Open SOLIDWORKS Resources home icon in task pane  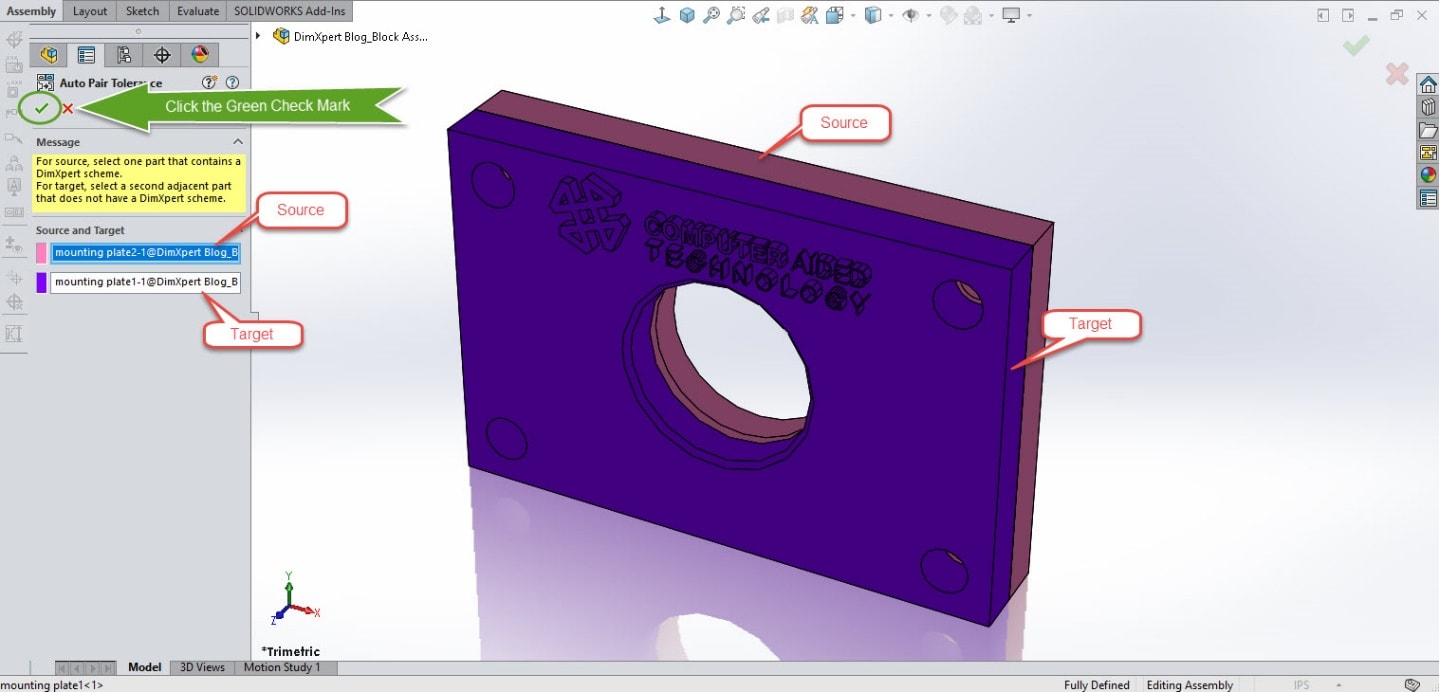[1428, 84]
